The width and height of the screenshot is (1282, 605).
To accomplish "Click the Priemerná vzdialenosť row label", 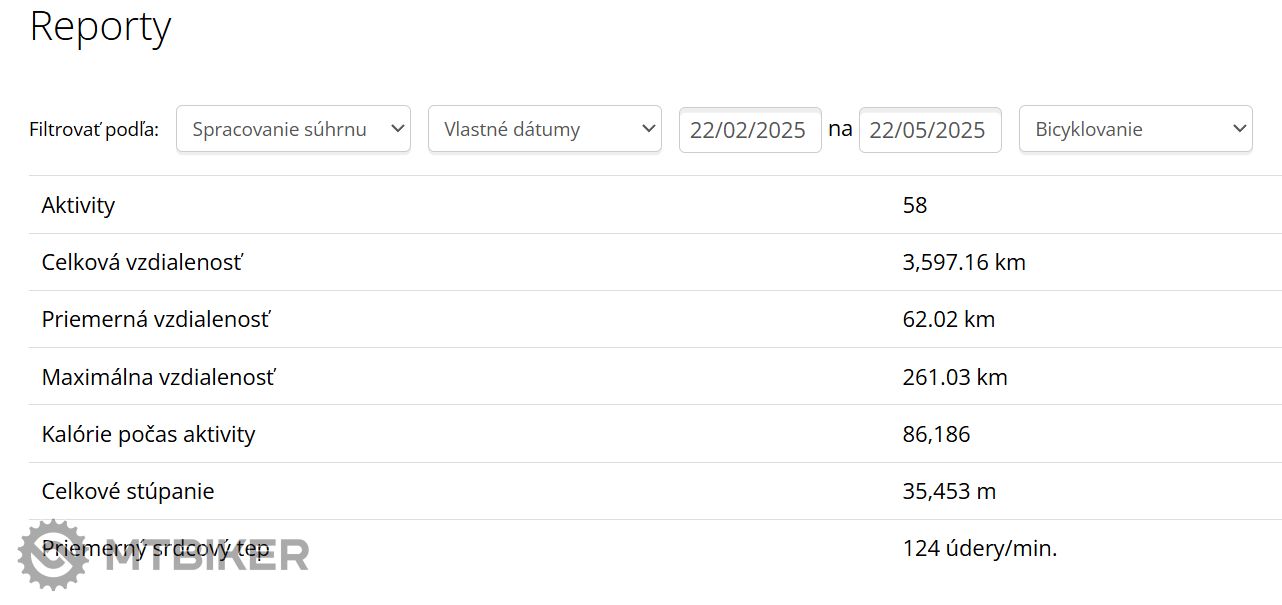I will [x=155, y=320].
